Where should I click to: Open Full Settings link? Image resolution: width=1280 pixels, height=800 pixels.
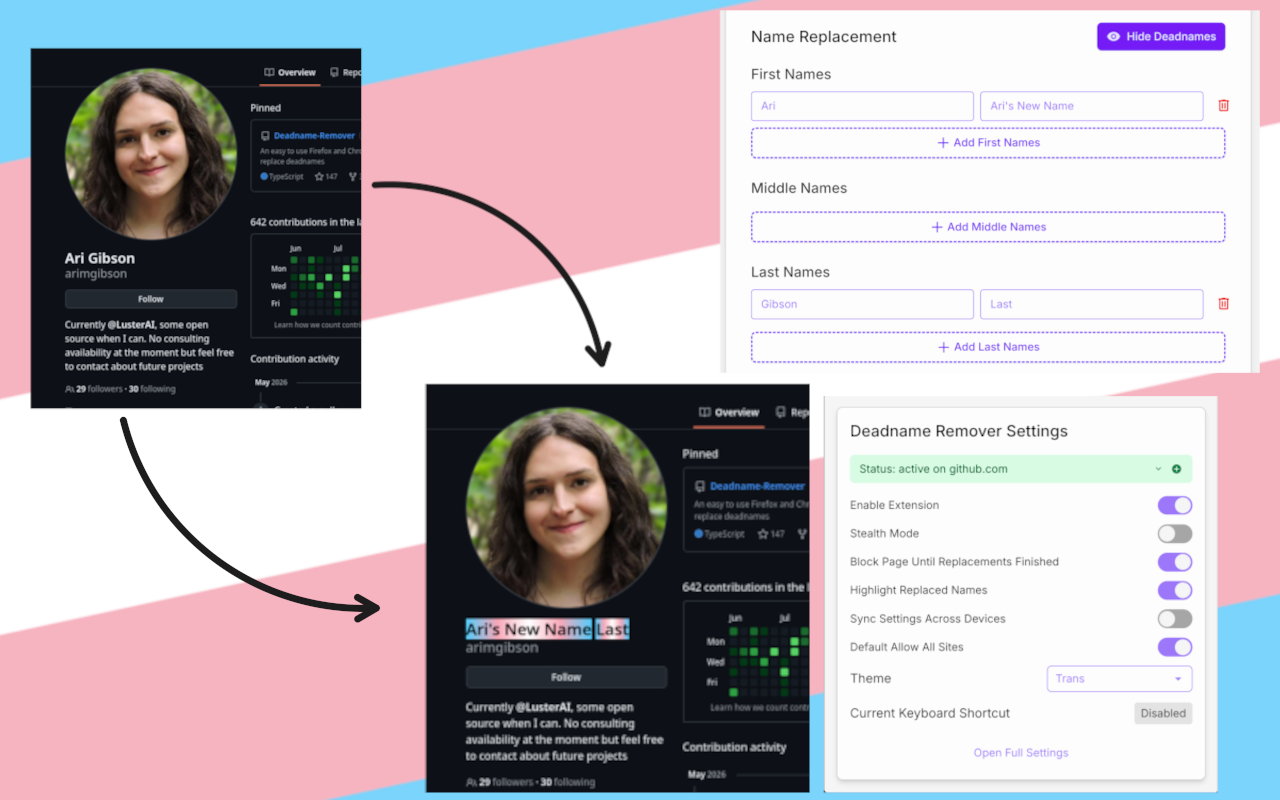1021,753
